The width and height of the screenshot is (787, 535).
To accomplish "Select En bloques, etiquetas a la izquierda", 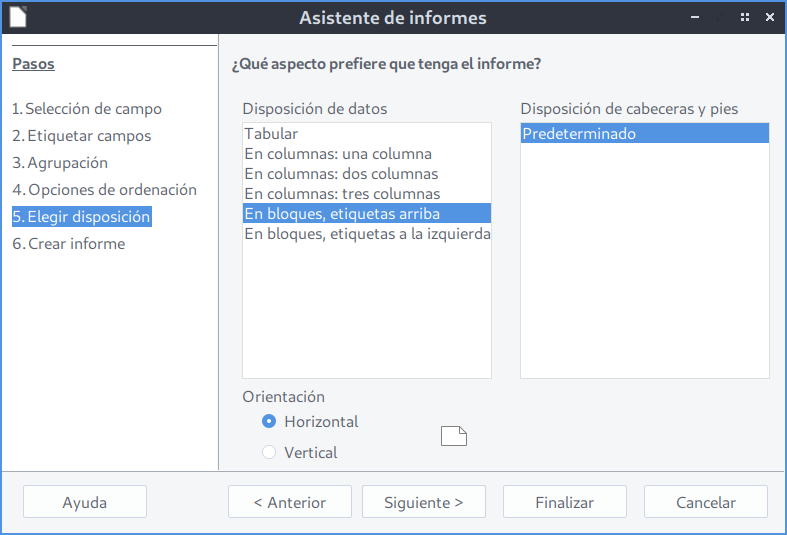I will [367, 234].
